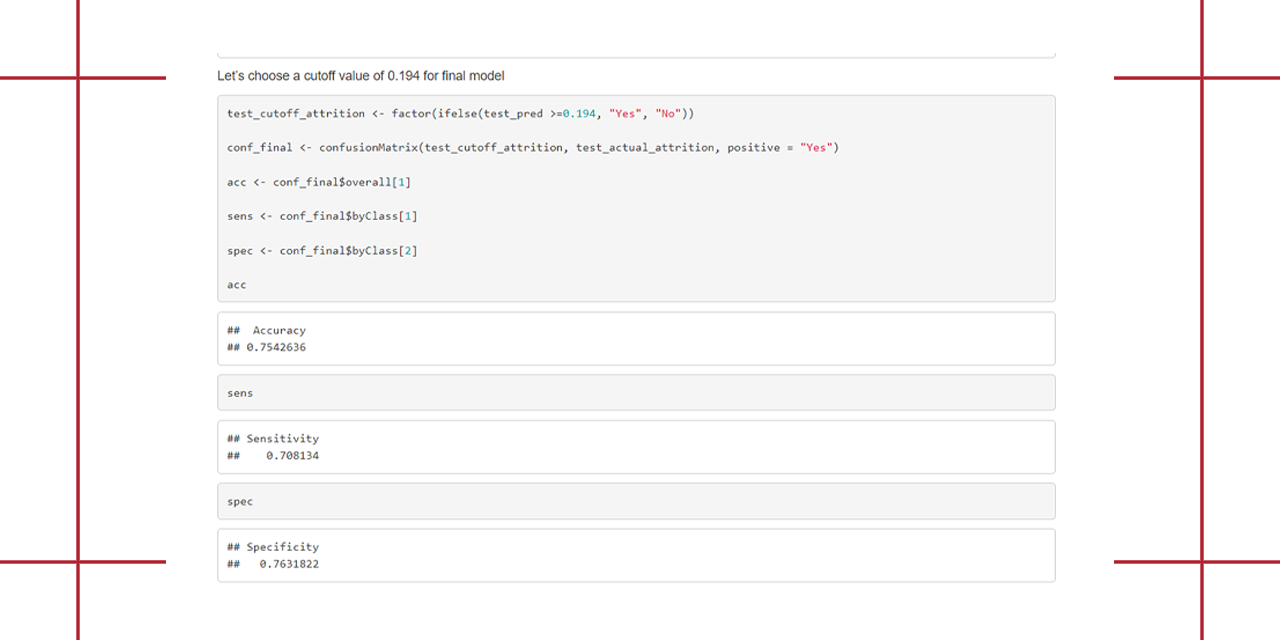Click the sens code block
Screen dimensions: 1280x640
(x=240, y=392)
